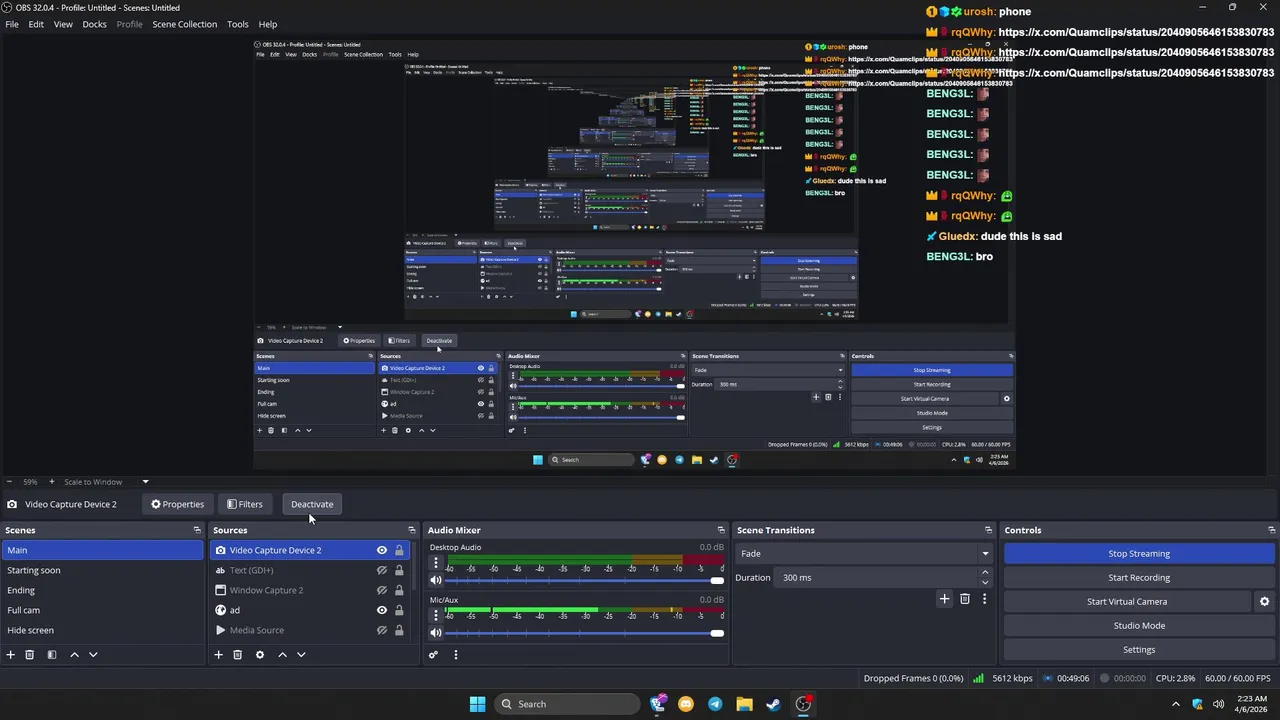Adjust the Mic/Aux volume slider

pyautogui.click(x=586, y=632)
